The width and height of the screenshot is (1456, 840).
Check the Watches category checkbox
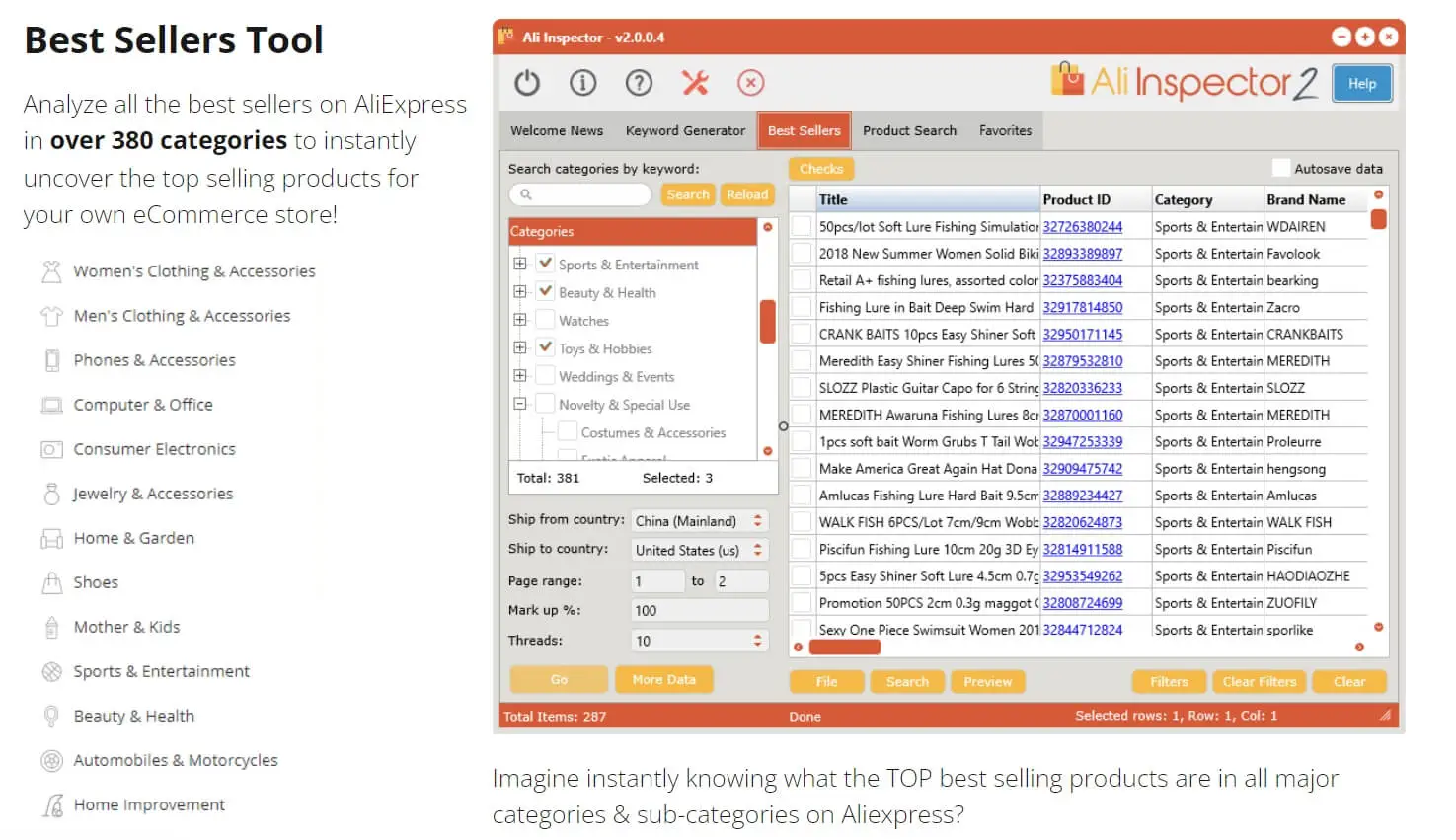point(545,320)
